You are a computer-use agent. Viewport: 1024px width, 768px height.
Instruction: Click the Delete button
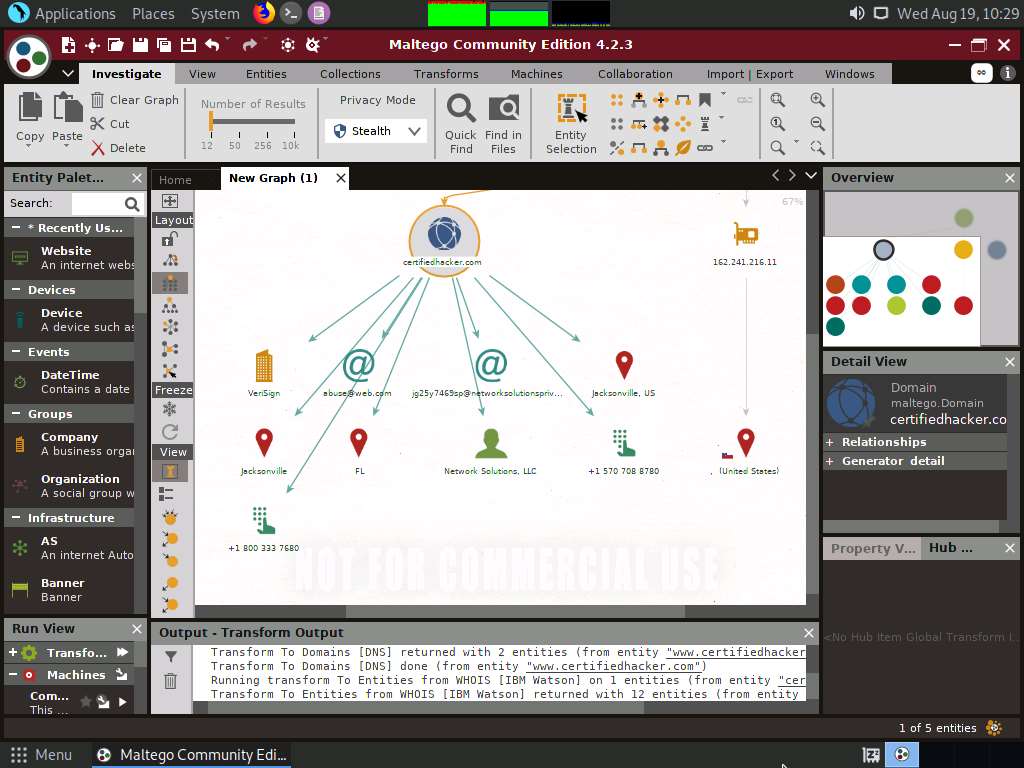click(x=118, y=148)
